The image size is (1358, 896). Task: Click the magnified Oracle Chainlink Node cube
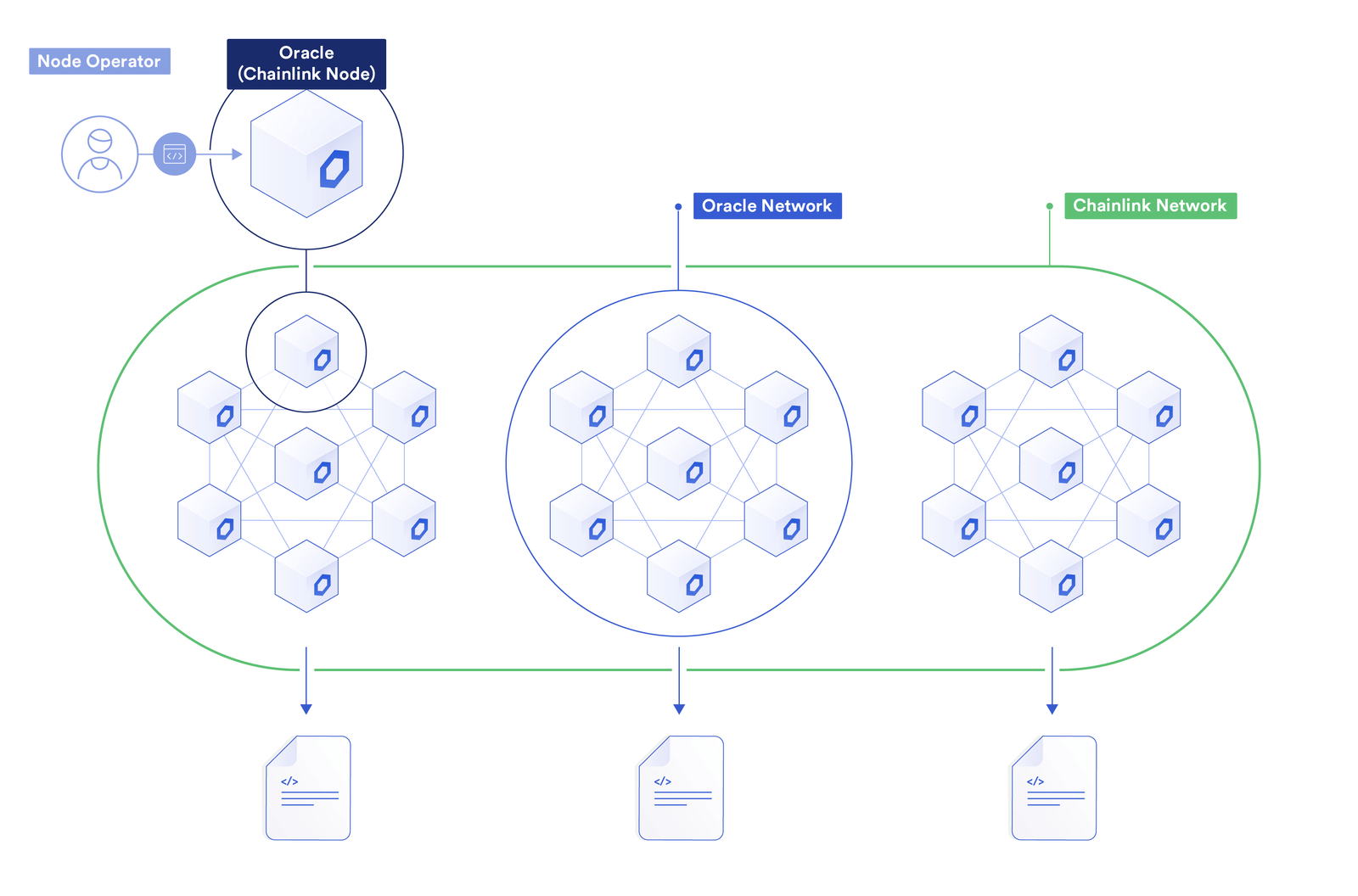point(306,154)
